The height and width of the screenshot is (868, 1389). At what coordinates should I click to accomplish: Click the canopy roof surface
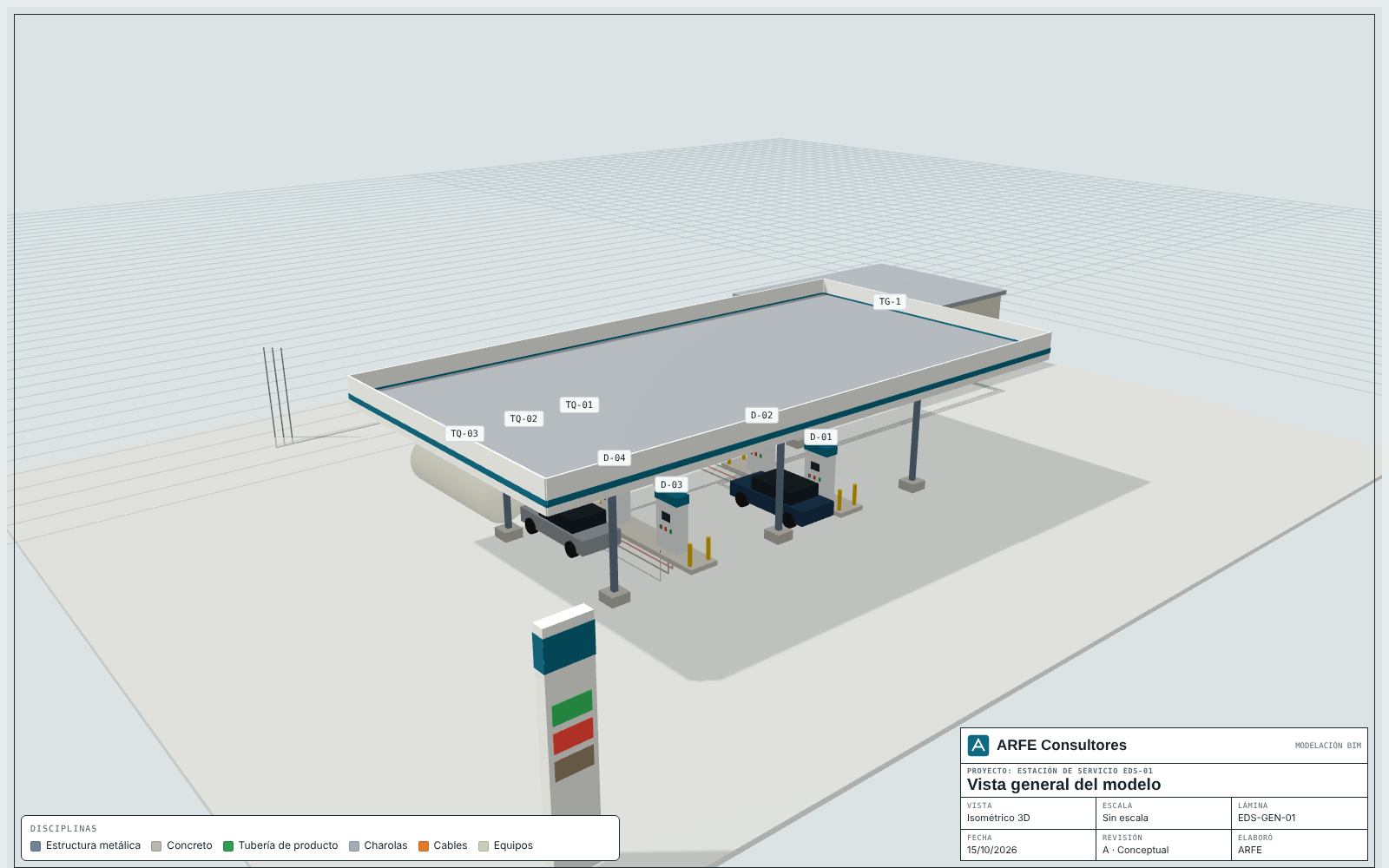[x=694, y=382]
